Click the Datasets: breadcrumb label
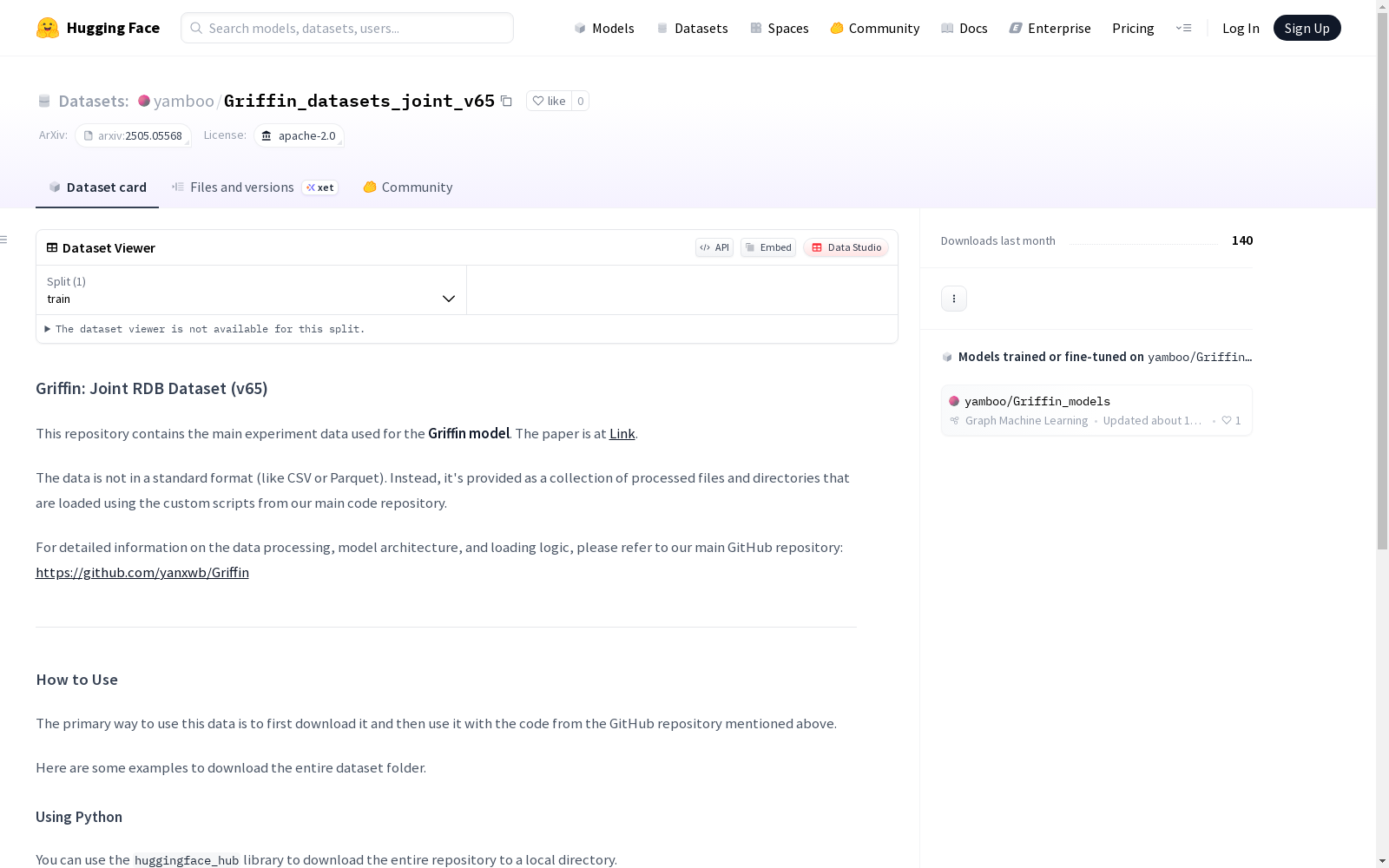 (94, 101)
